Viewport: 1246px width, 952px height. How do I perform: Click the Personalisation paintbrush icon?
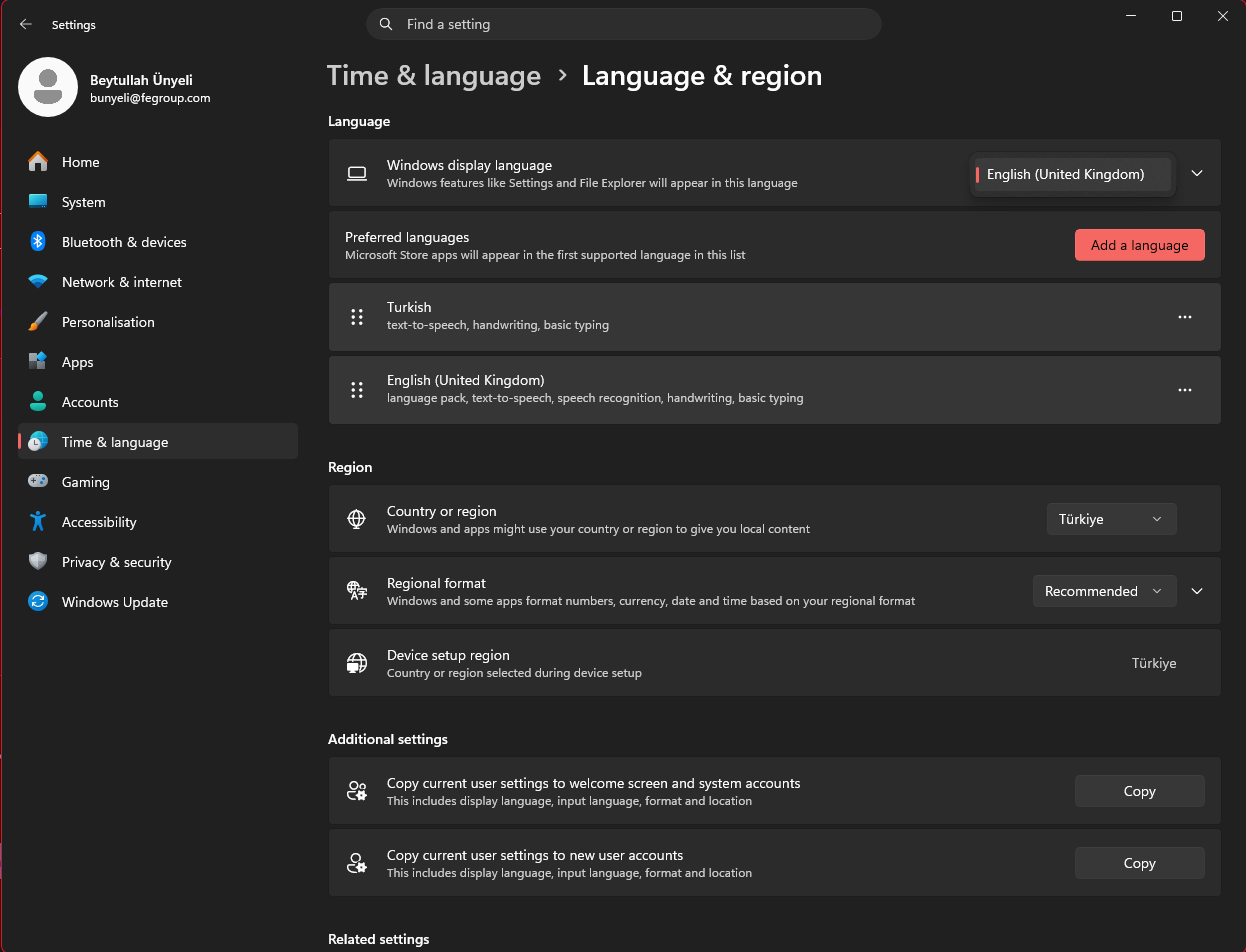click(x=38, y=322)
